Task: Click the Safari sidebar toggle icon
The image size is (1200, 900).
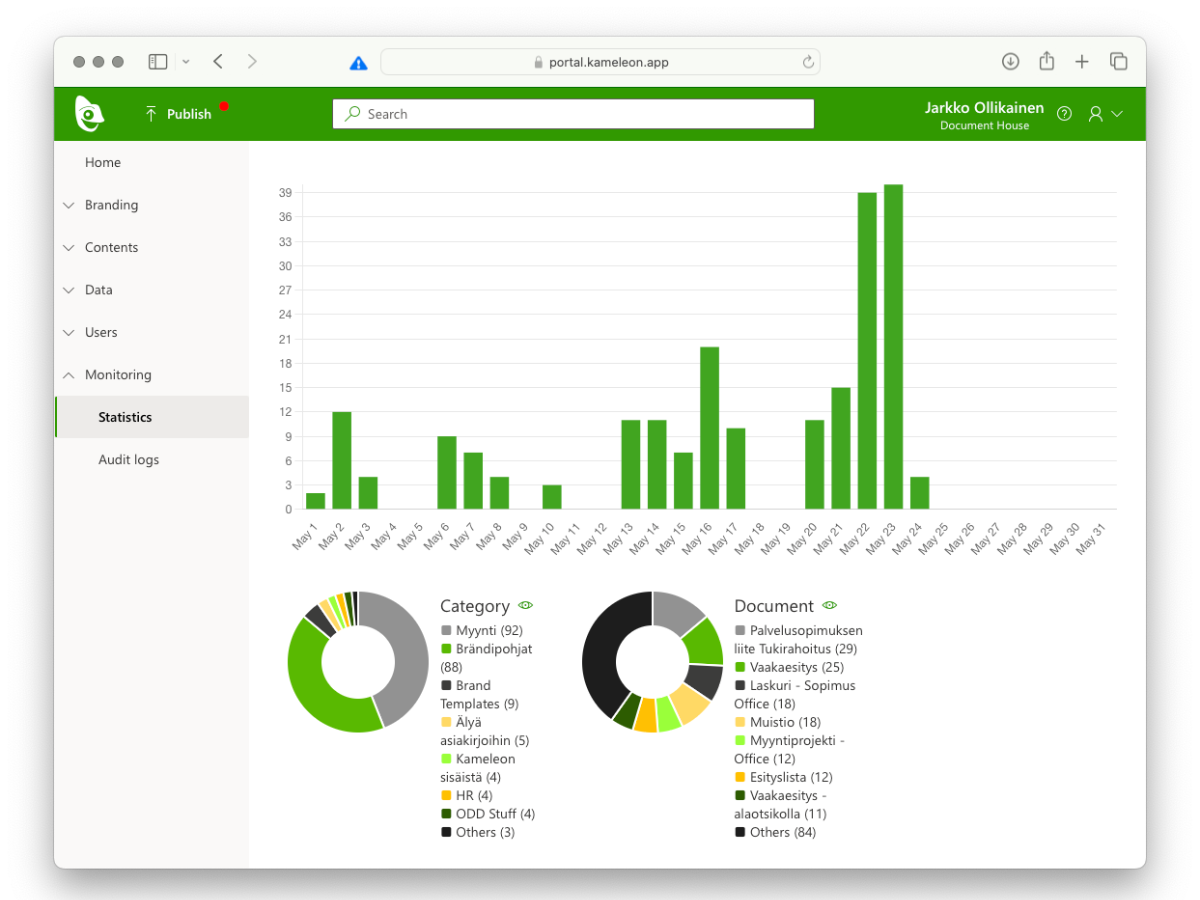Action: click(x=158, y=62)
